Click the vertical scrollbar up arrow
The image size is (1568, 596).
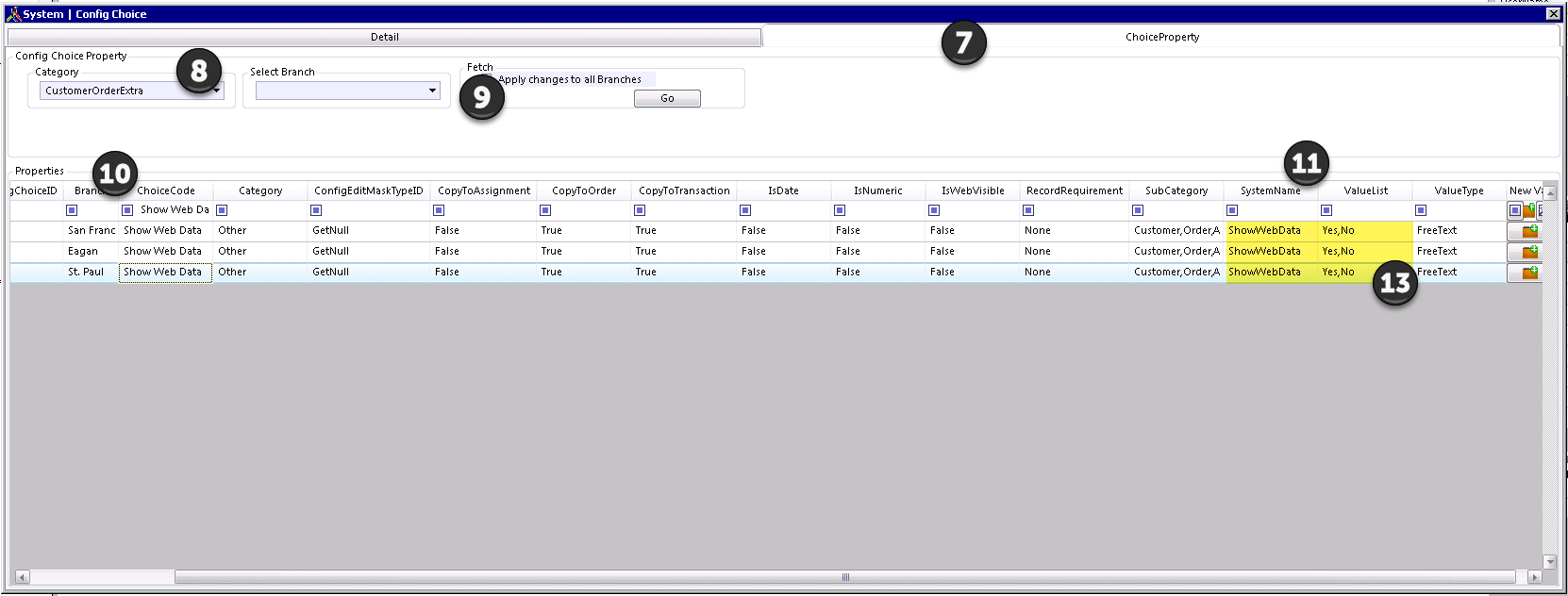(1549, 192)
